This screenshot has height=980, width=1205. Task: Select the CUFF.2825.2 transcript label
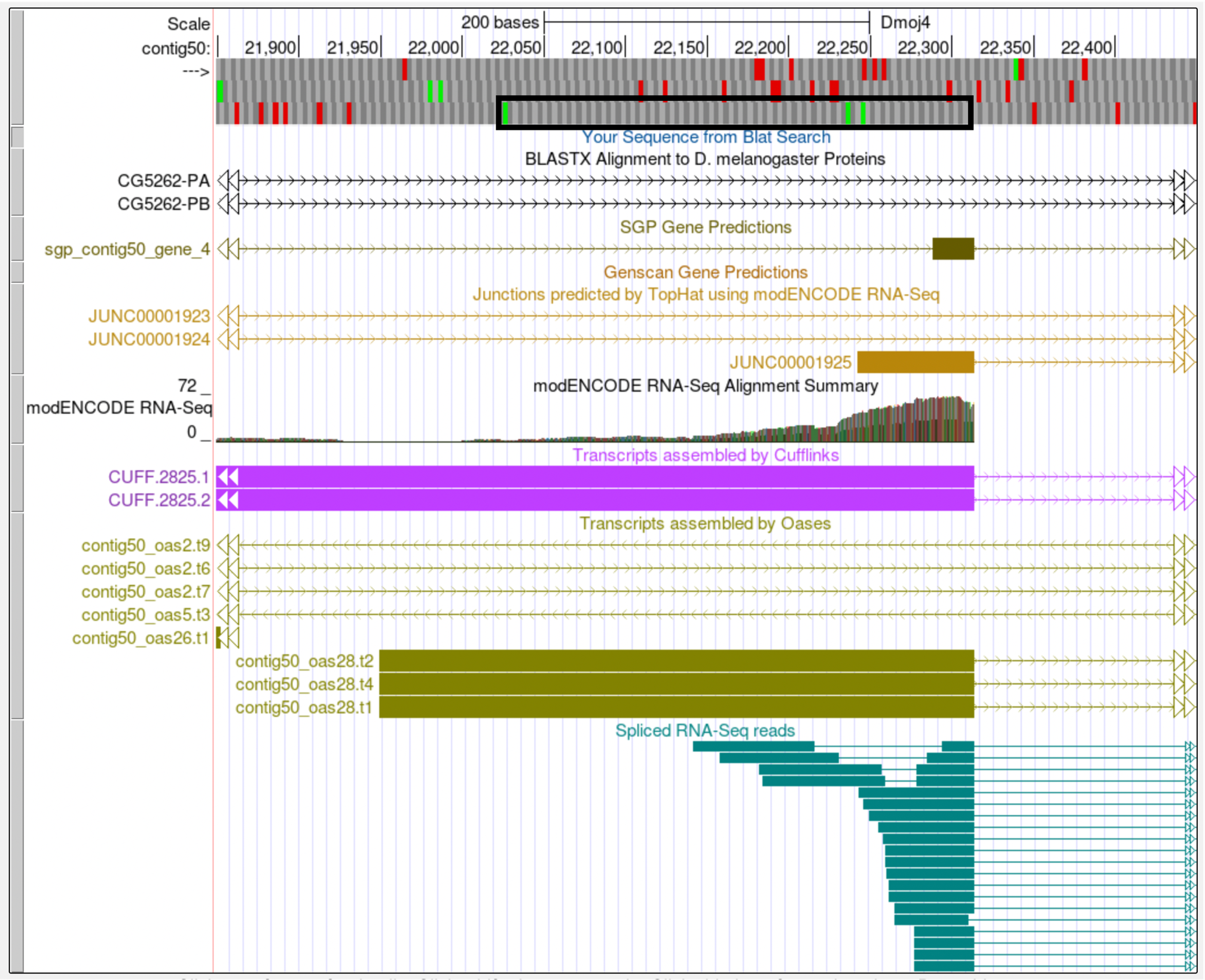pyautogui.click(x=158, y=500)
